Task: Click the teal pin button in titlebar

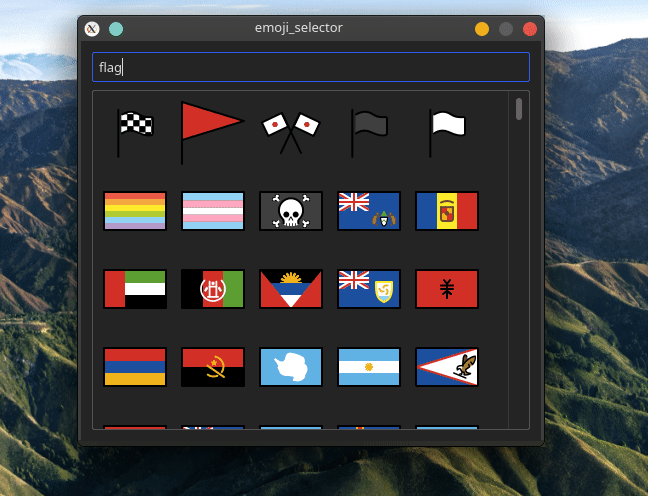Action: (x=116, y=29)
